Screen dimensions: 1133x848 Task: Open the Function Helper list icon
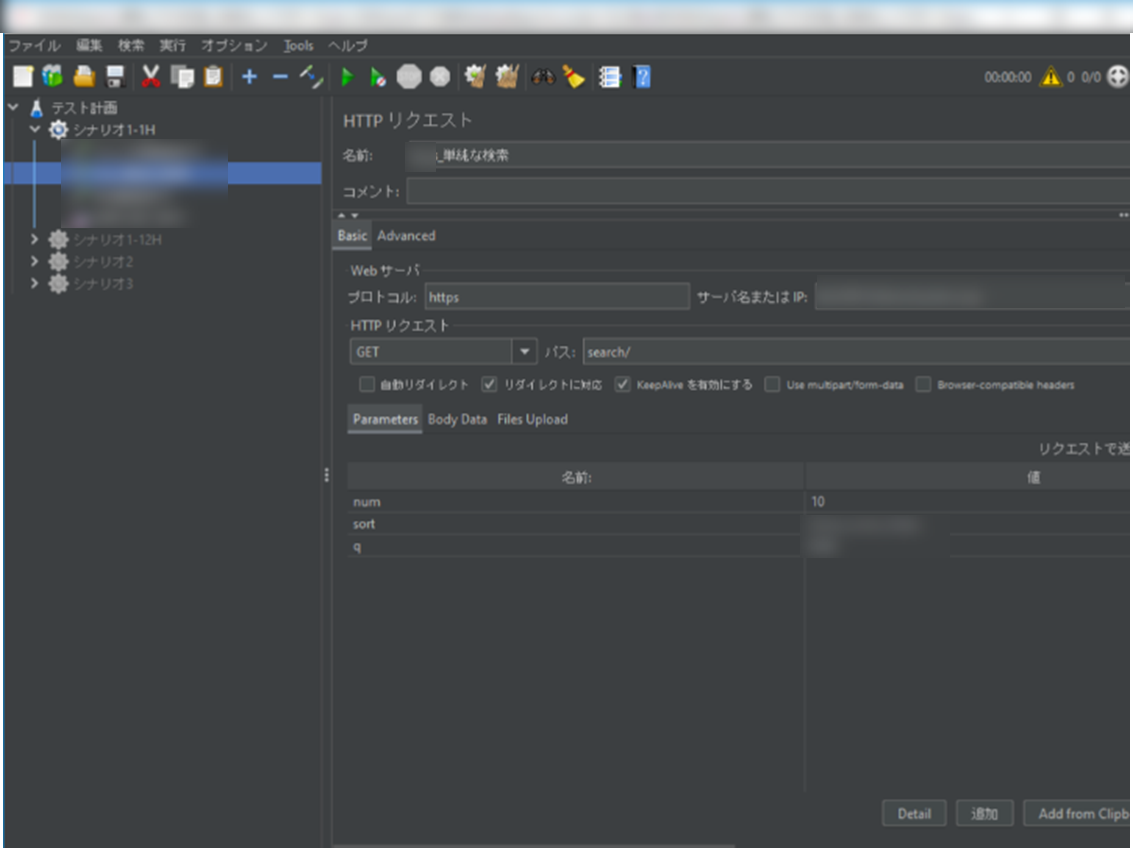(x=610, y=77)
